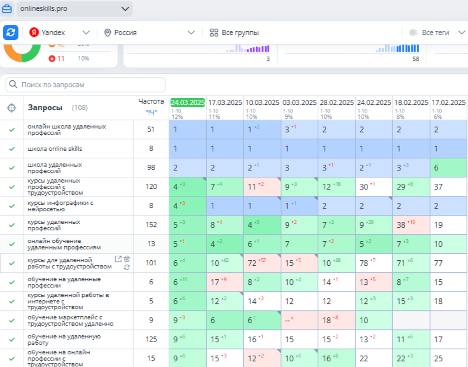Click refresh icon in курсы для удаленной работы row

click(127, 267)
